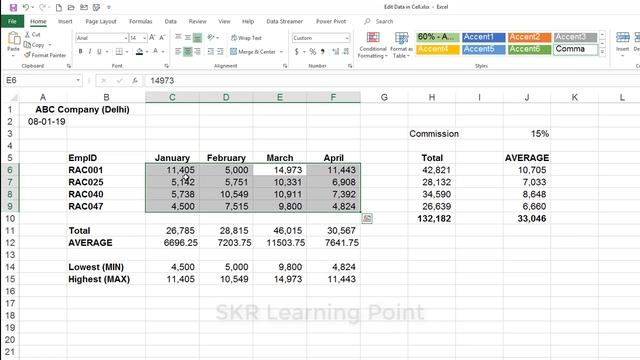Click the Borders icon
The width and height of the screenshot is (640, 360).
click(119, 51)
